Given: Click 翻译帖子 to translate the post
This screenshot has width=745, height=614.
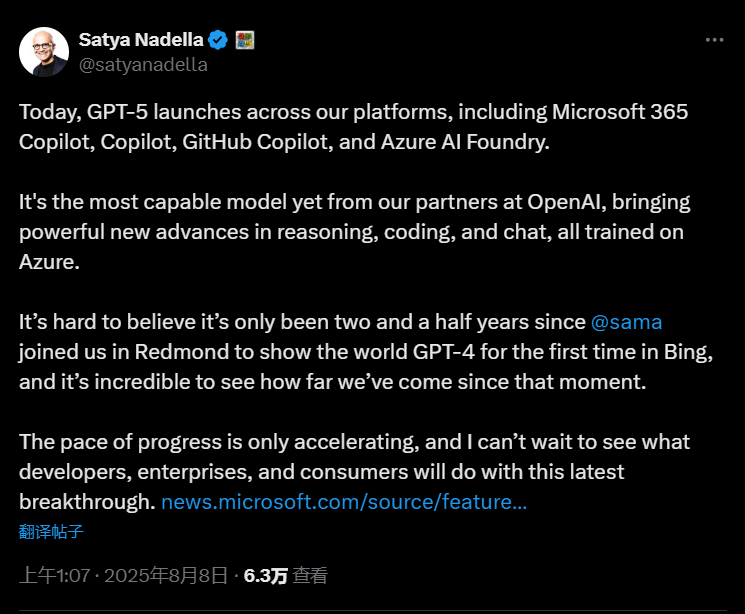Looking at the screenshot, I should coord(50,532).
